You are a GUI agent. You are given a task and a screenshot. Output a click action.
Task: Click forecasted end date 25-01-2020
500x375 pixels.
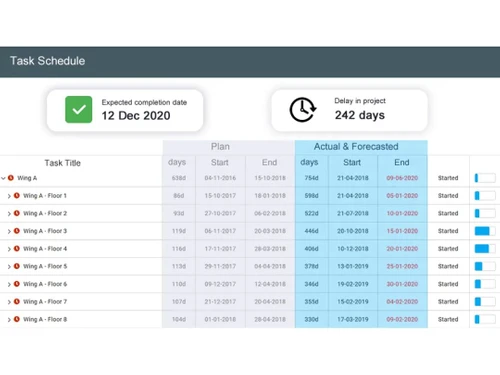(x=402, y=266)
